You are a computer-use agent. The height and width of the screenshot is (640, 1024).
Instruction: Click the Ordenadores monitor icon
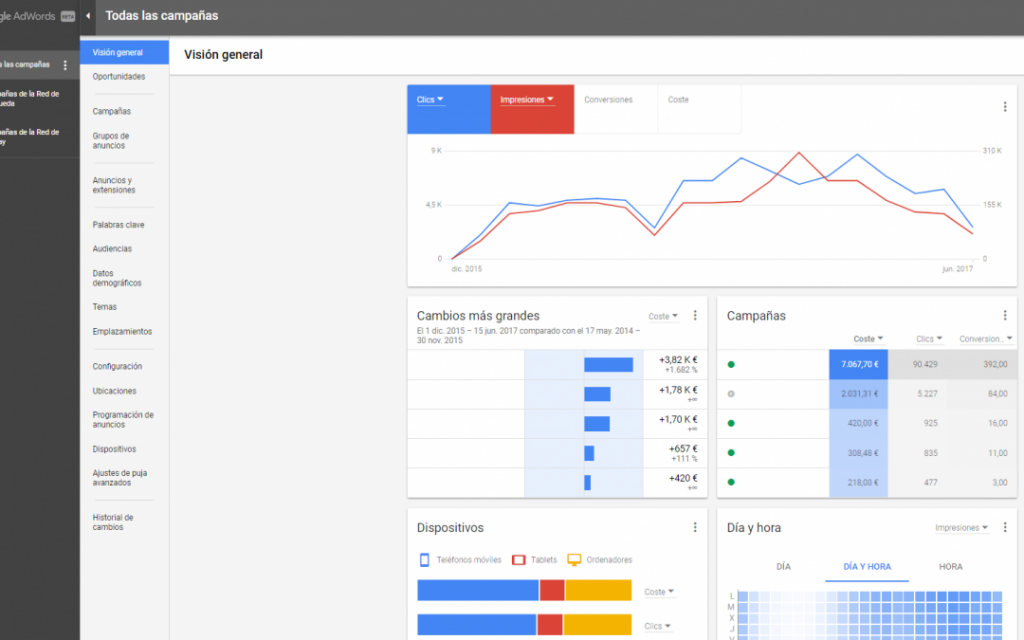(573, 559)
